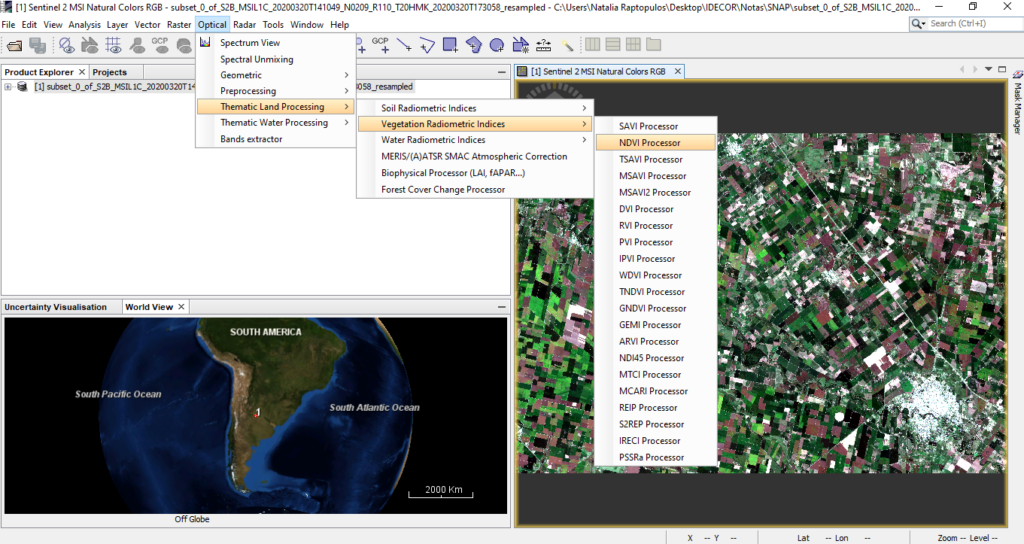Select the draw line tool
The width and height of the screenshot is (1024, 544).
[404, 45]
